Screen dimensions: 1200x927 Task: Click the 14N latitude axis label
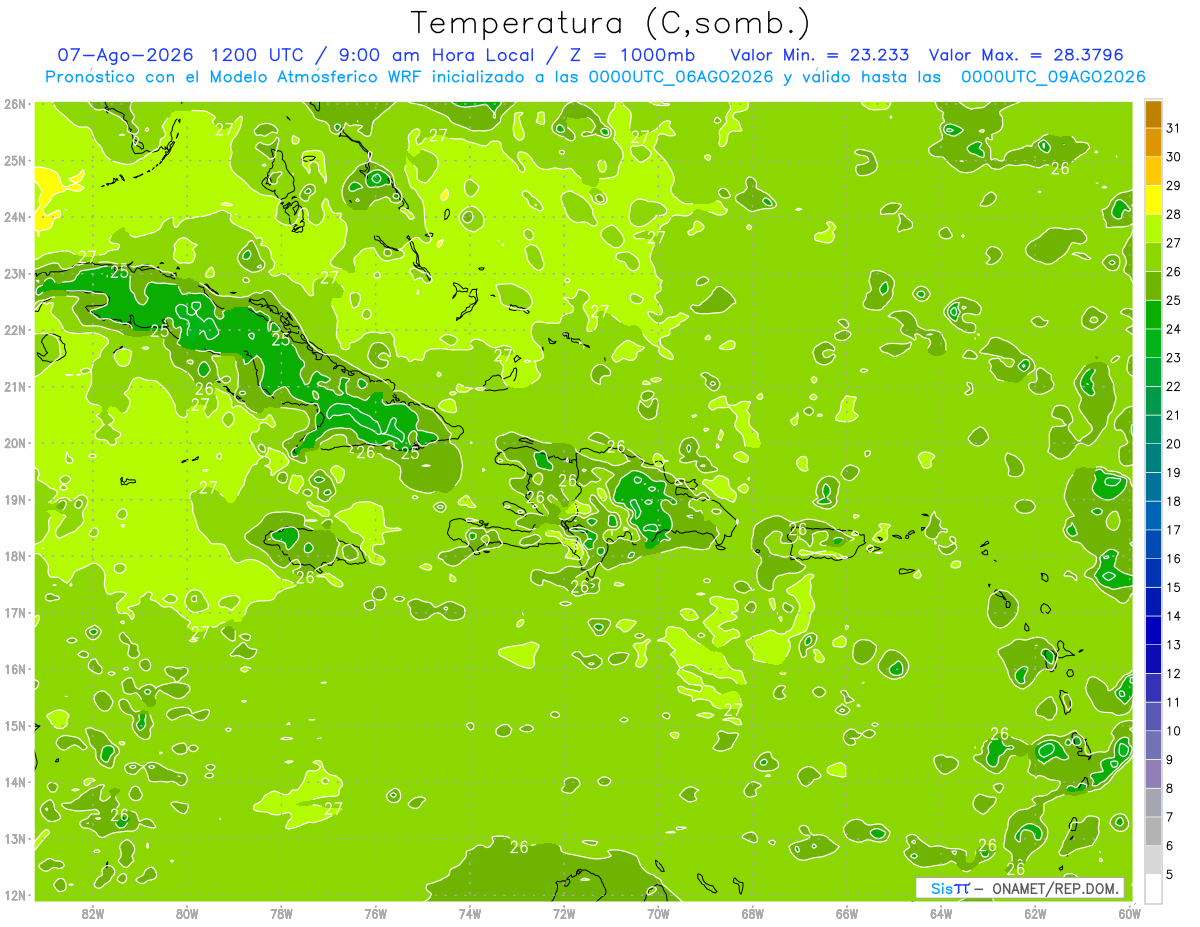coord(15,782)
